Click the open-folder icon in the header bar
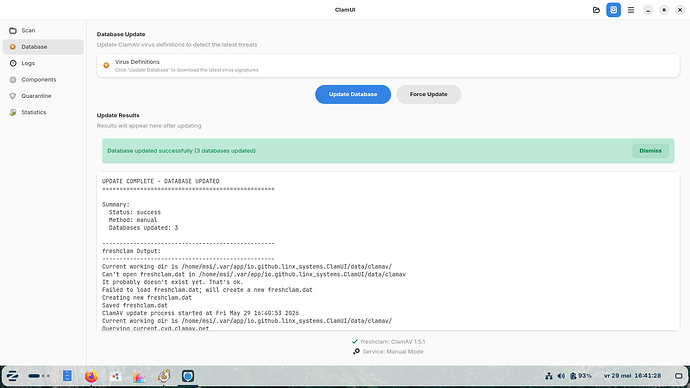690x388 pixels. pyautogui.click(x=596, y=10)
